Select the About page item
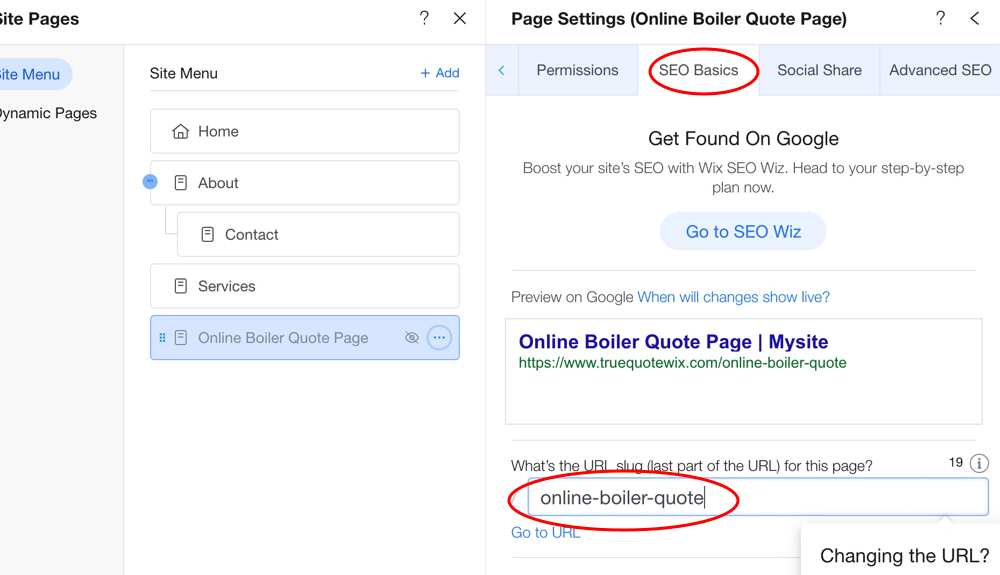 (x=305, y=183)
